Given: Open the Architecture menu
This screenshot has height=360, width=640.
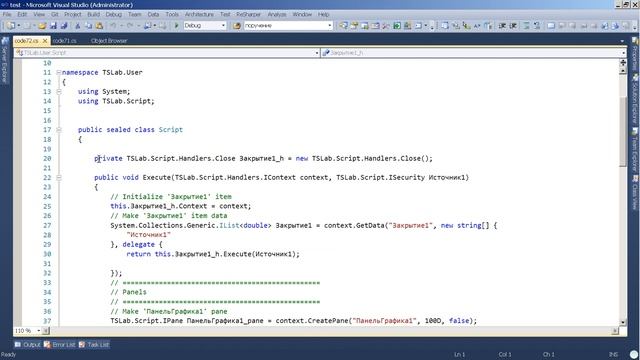Looking at the screenshot, I should (199, 14).
